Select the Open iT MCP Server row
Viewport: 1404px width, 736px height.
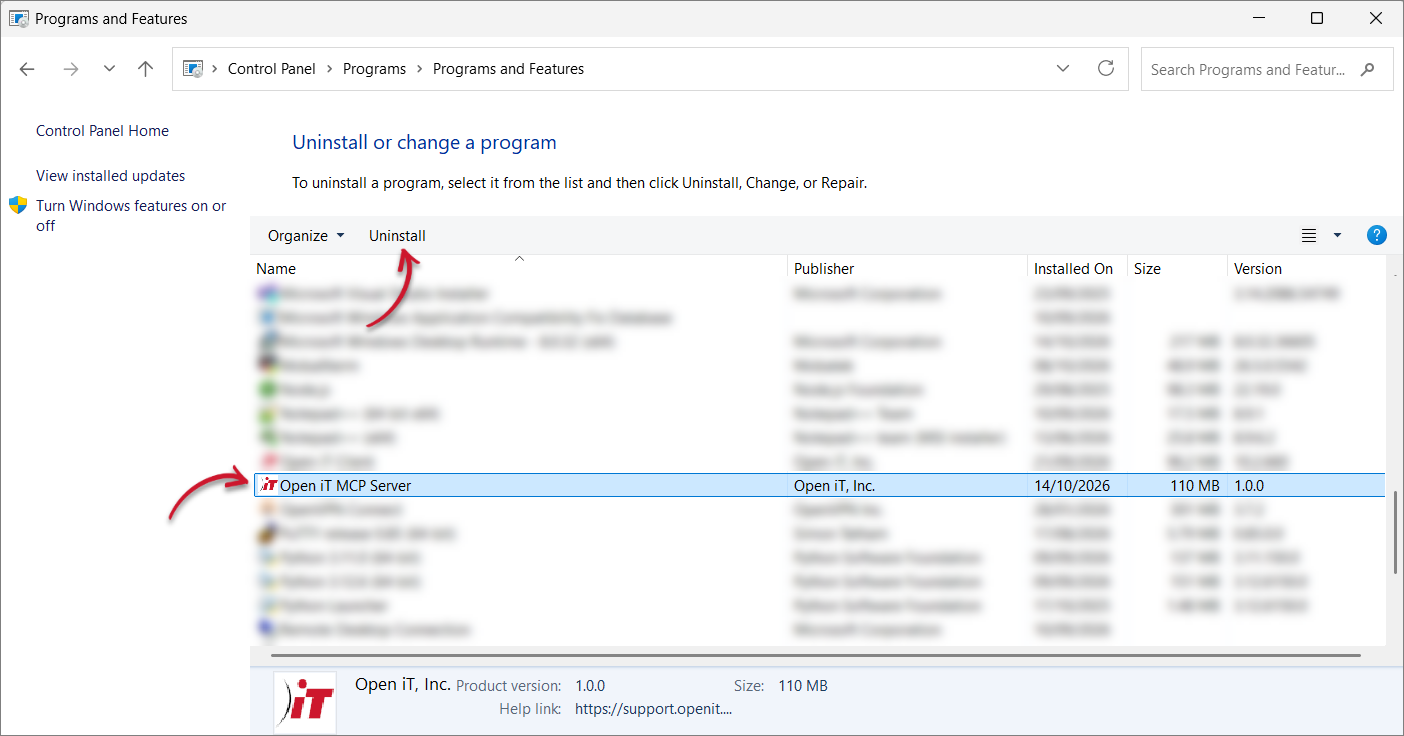click(819, 485)
